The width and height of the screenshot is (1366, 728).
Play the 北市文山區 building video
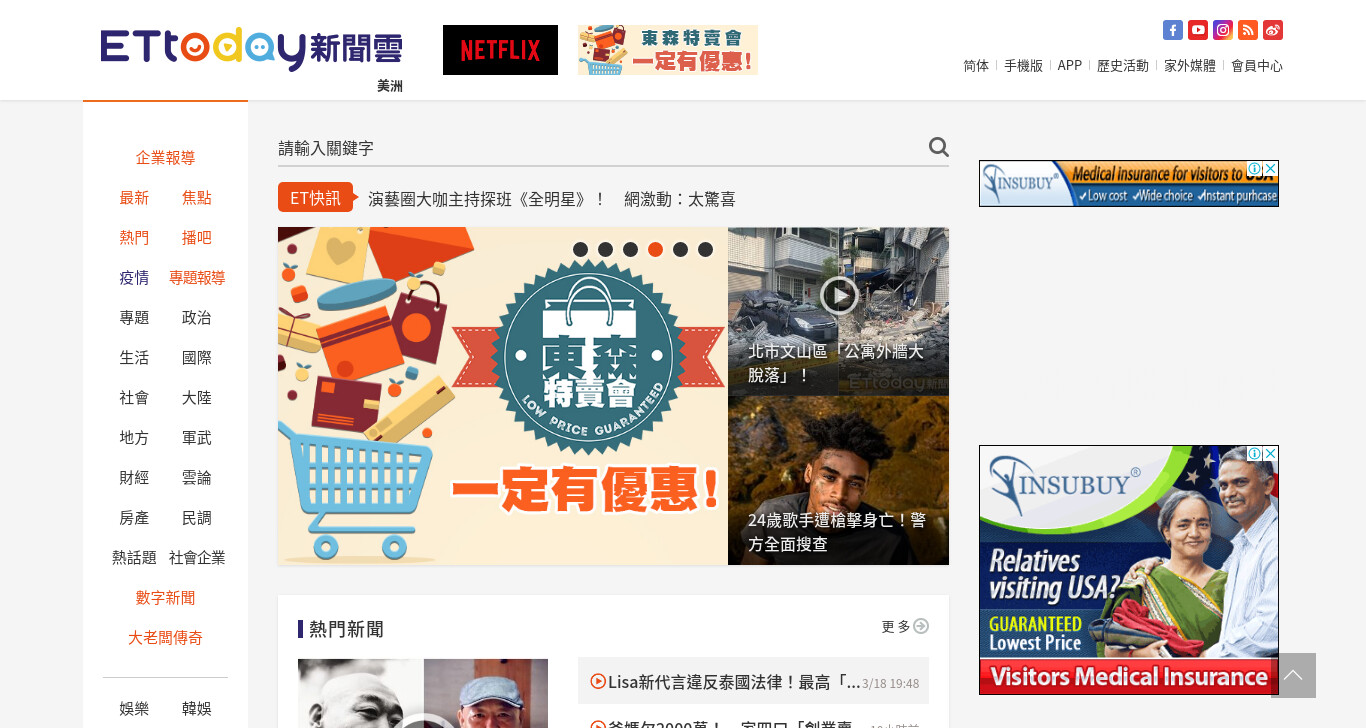point(839,295)
